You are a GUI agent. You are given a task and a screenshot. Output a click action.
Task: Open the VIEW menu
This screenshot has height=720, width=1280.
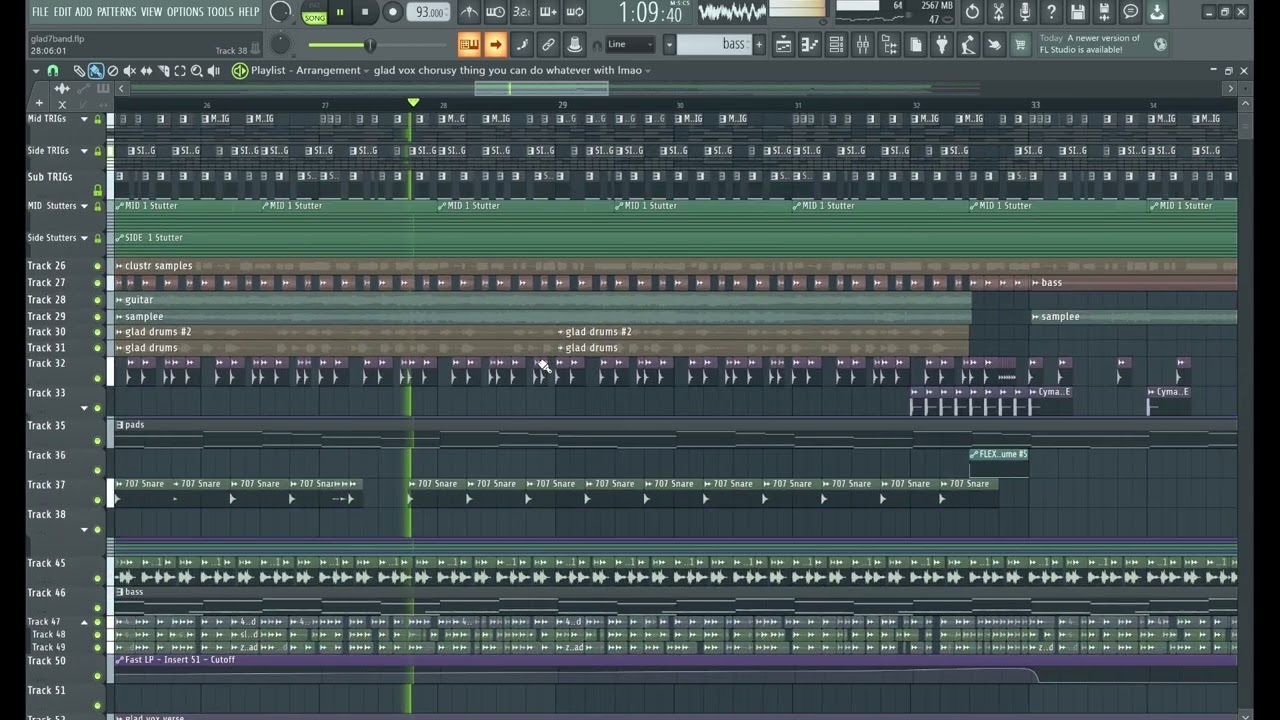(151, 12)
